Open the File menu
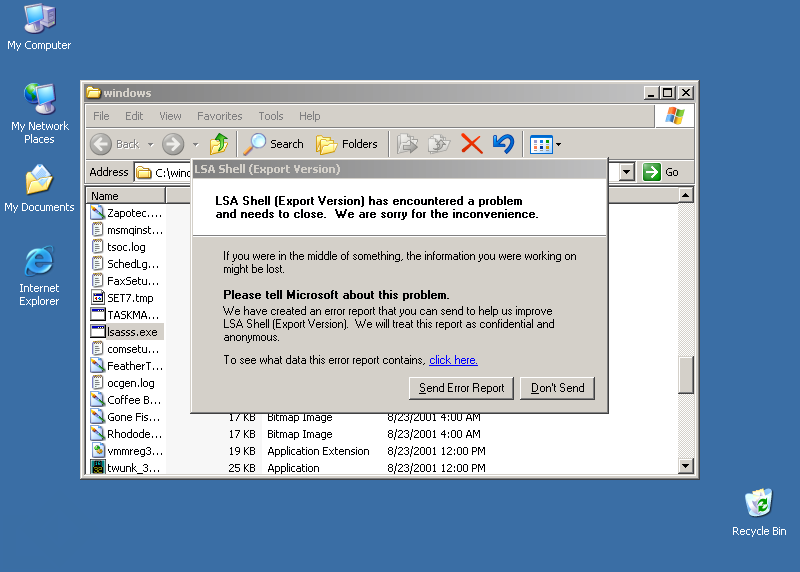 click(x=101, y=116)
